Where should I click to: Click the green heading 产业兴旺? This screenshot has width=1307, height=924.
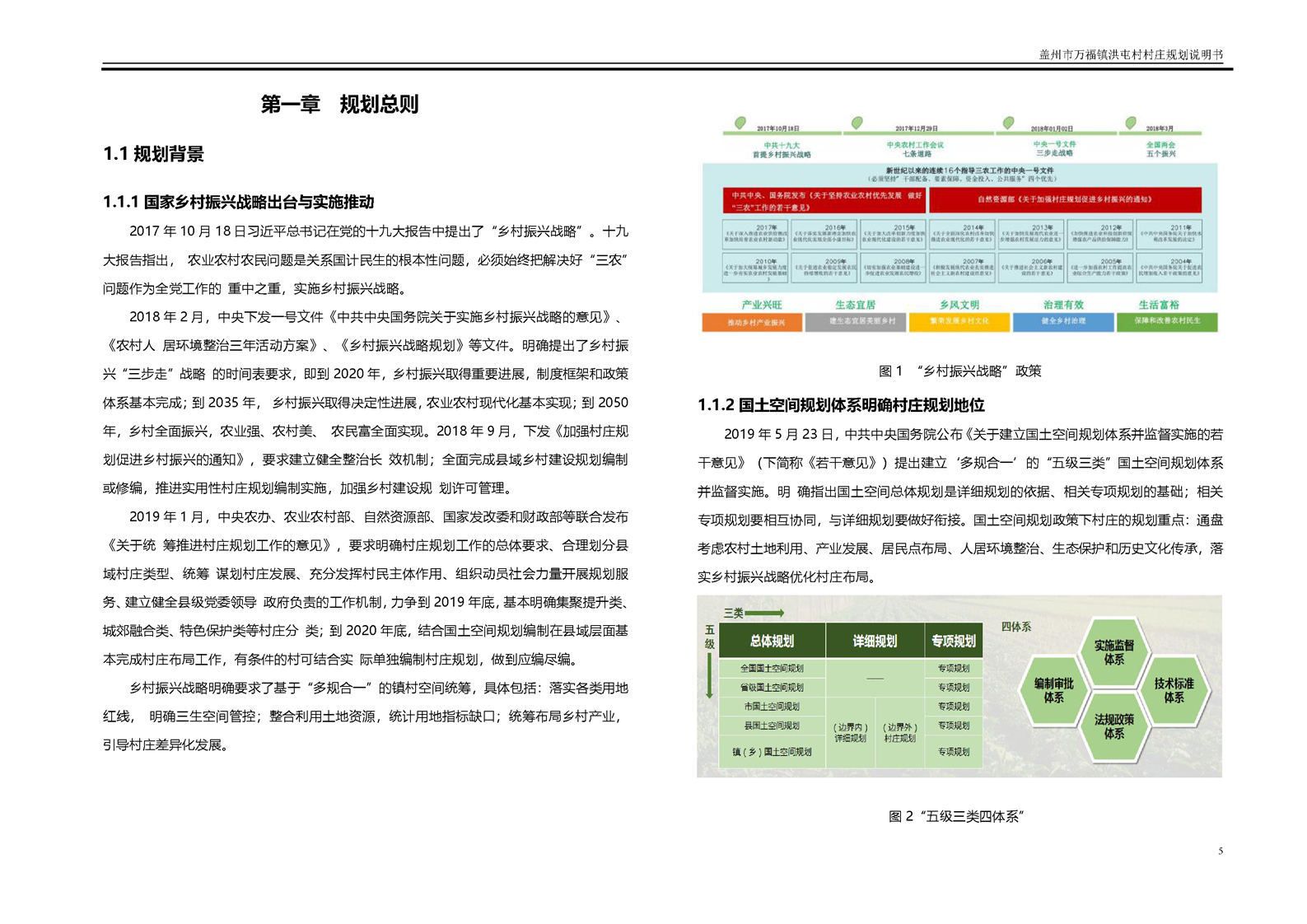click(762, 305)
